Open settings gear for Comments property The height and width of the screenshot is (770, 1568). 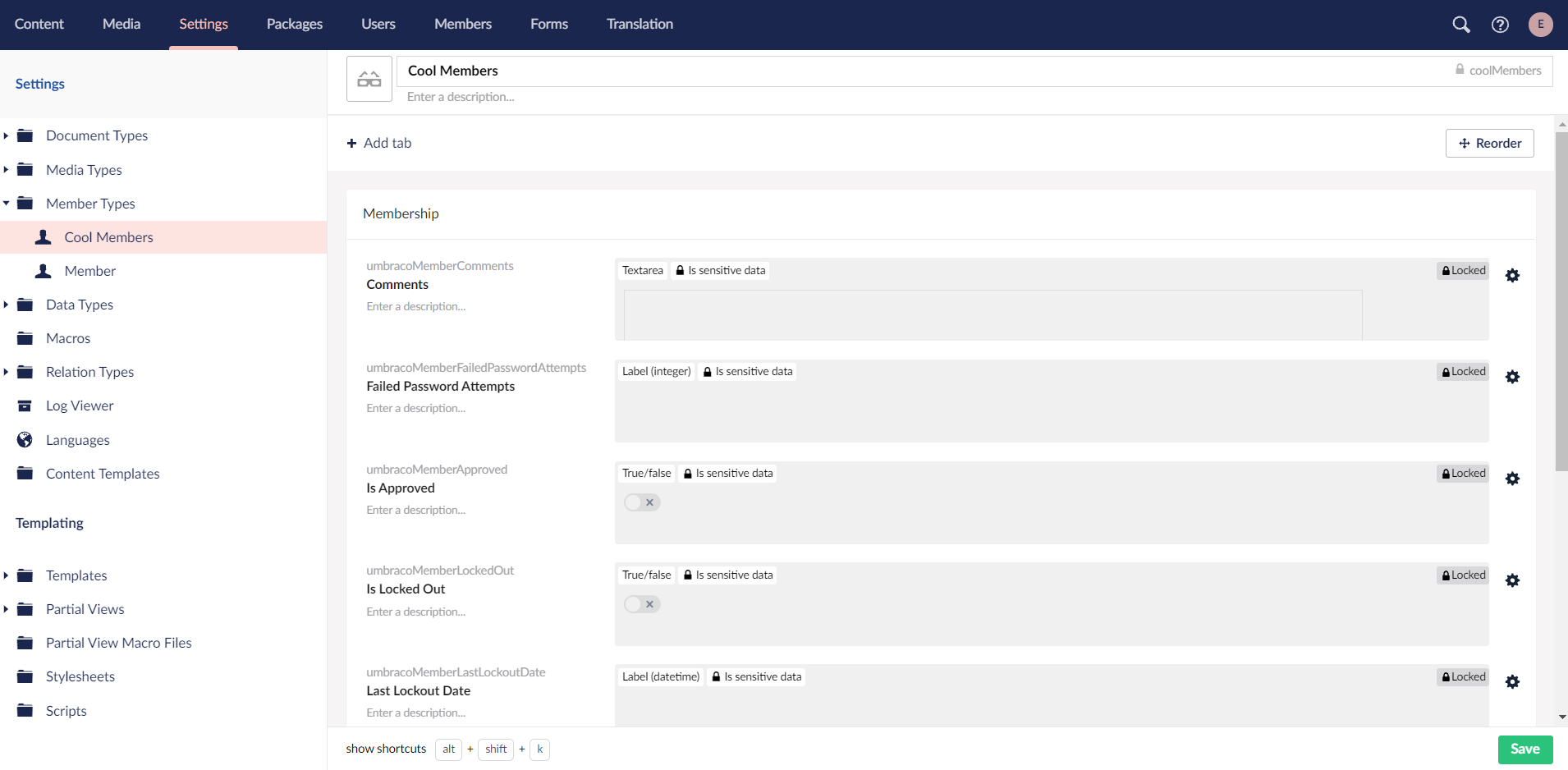(1512, 276)
